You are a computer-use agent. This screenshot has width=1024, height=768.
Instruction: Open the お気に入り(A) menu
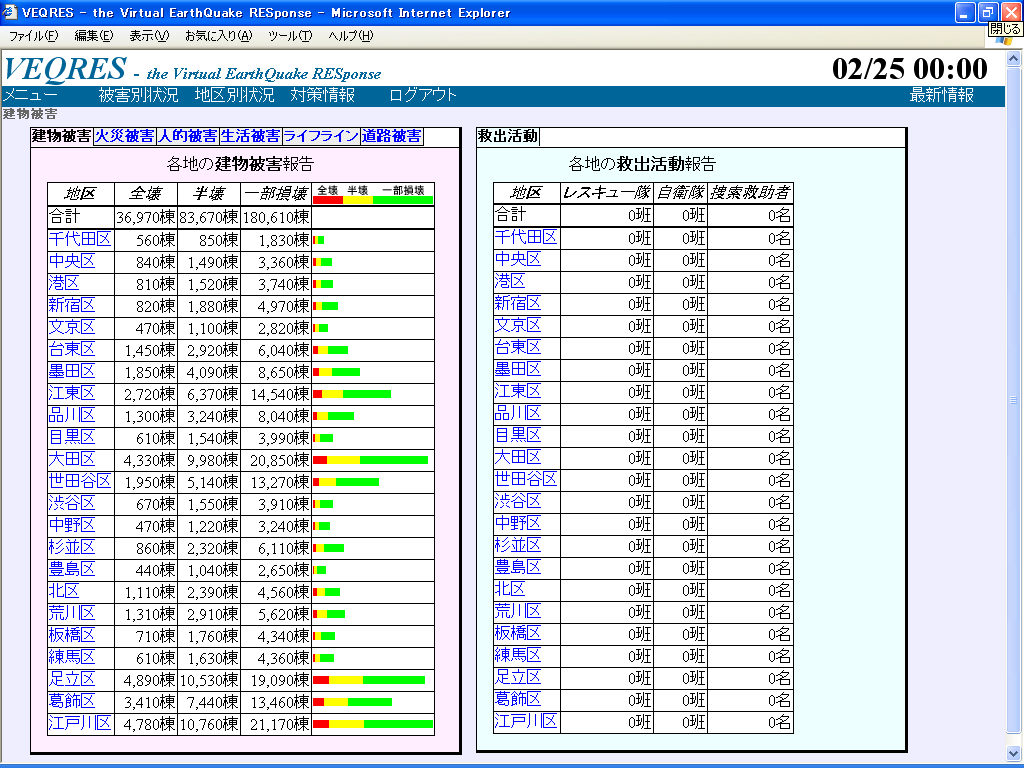218,36
